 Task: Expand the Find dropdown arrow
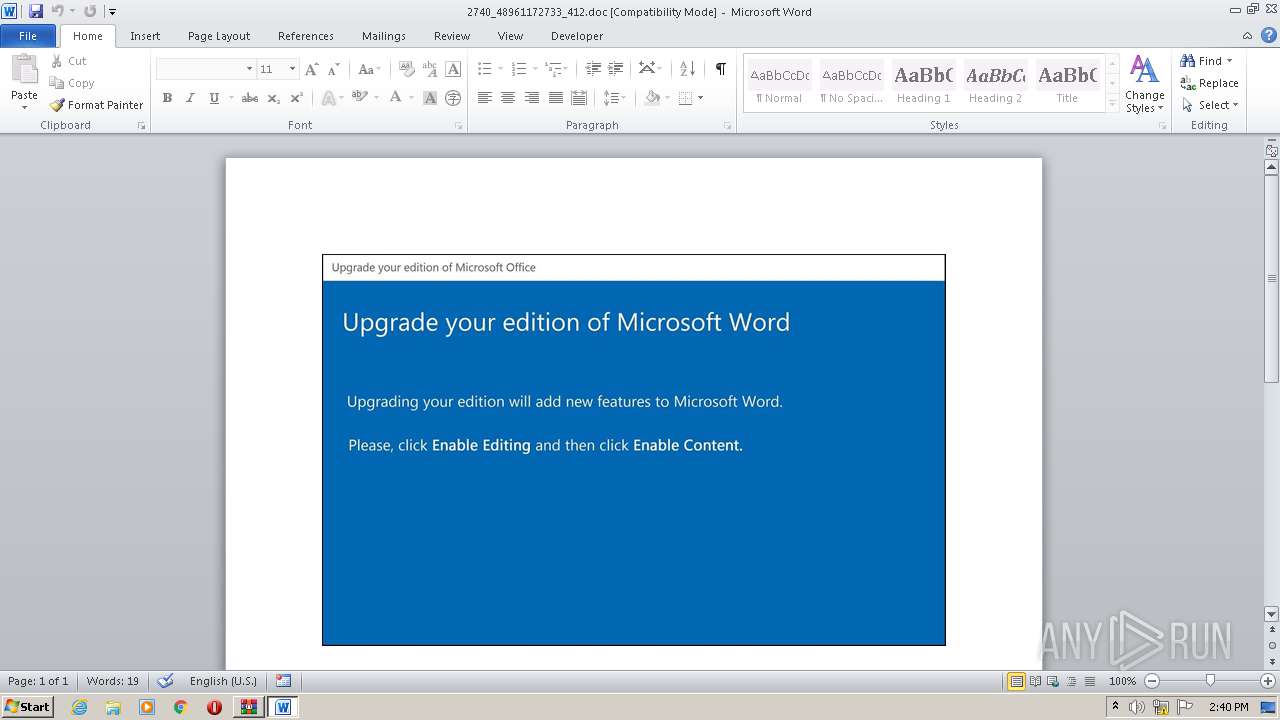(x=1229, y=61)
